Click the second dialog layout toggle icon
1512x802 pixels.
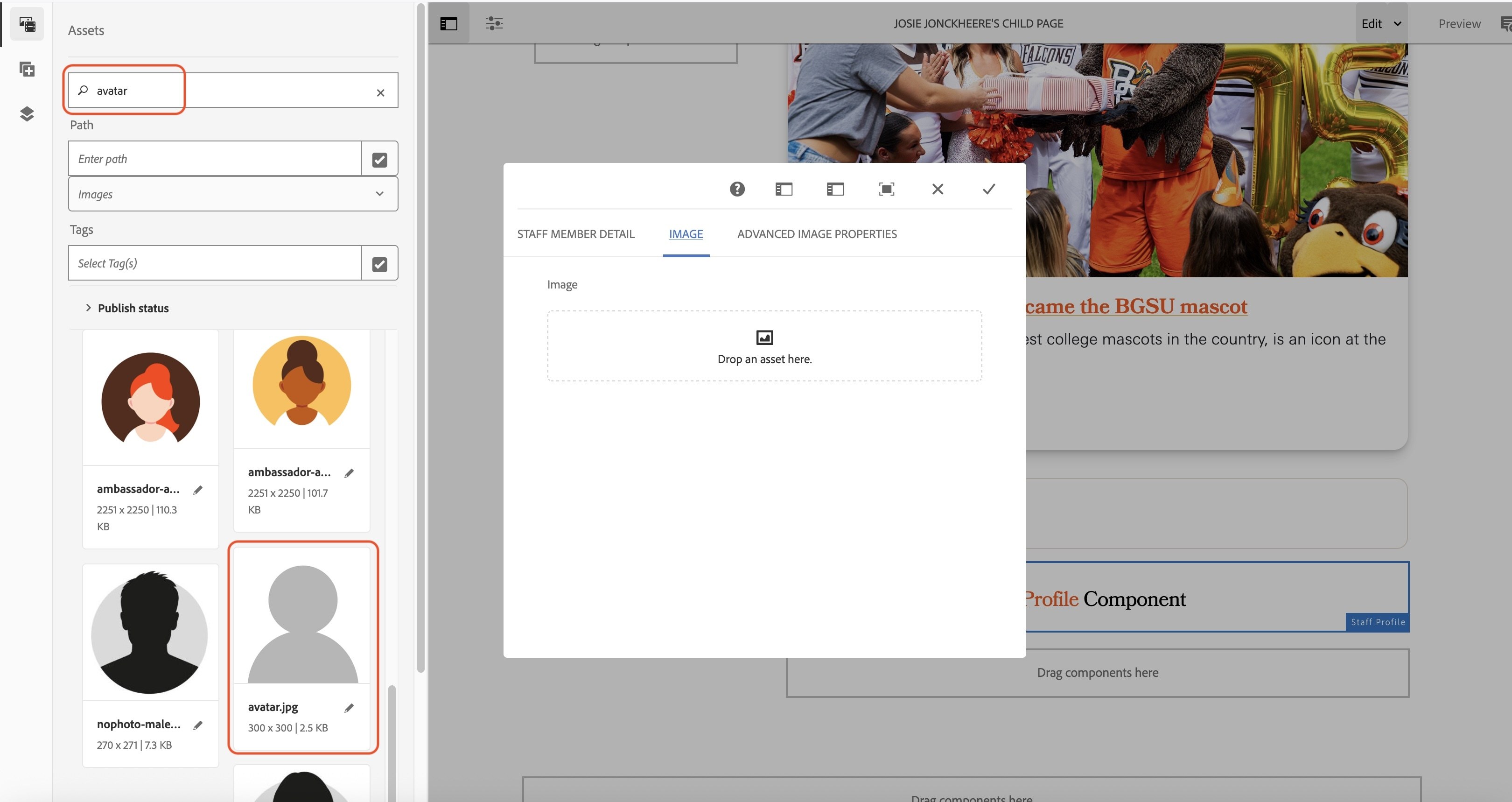pyautogui.click(x=835, y=189)
